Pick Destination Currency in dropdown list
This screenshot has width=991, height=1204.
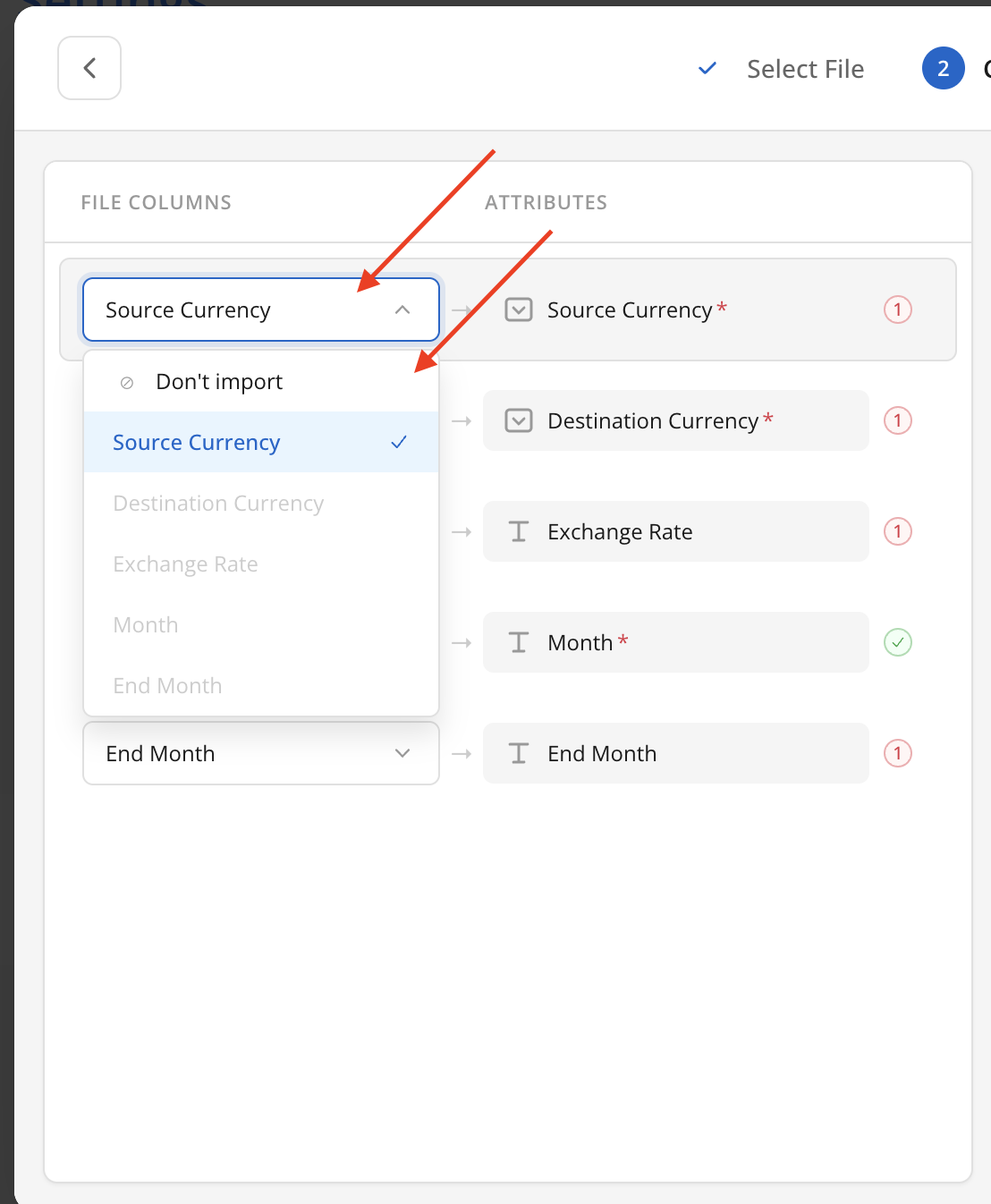point(261,503)
